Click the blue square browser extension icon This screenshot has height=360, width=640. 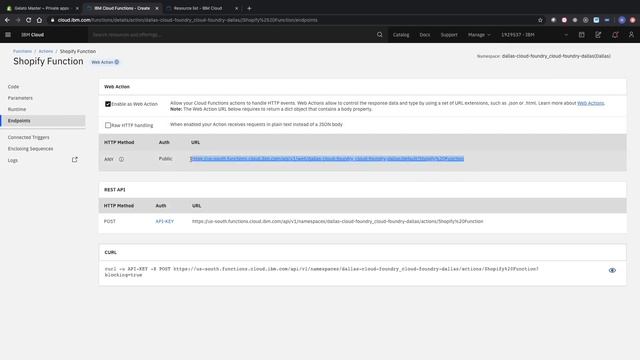(596, 20)
